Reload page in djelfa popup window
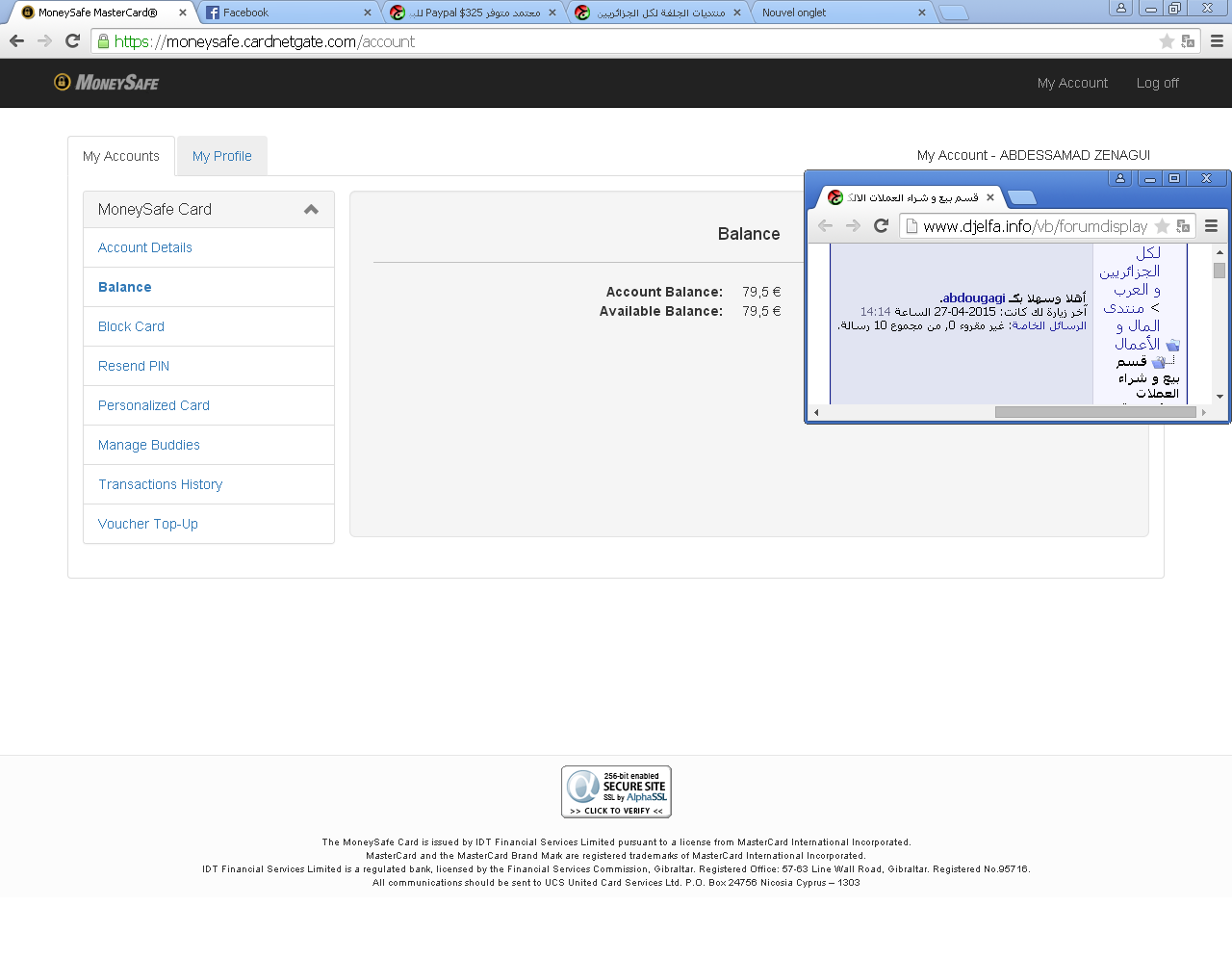1232x957 pixels. (881, 225)
